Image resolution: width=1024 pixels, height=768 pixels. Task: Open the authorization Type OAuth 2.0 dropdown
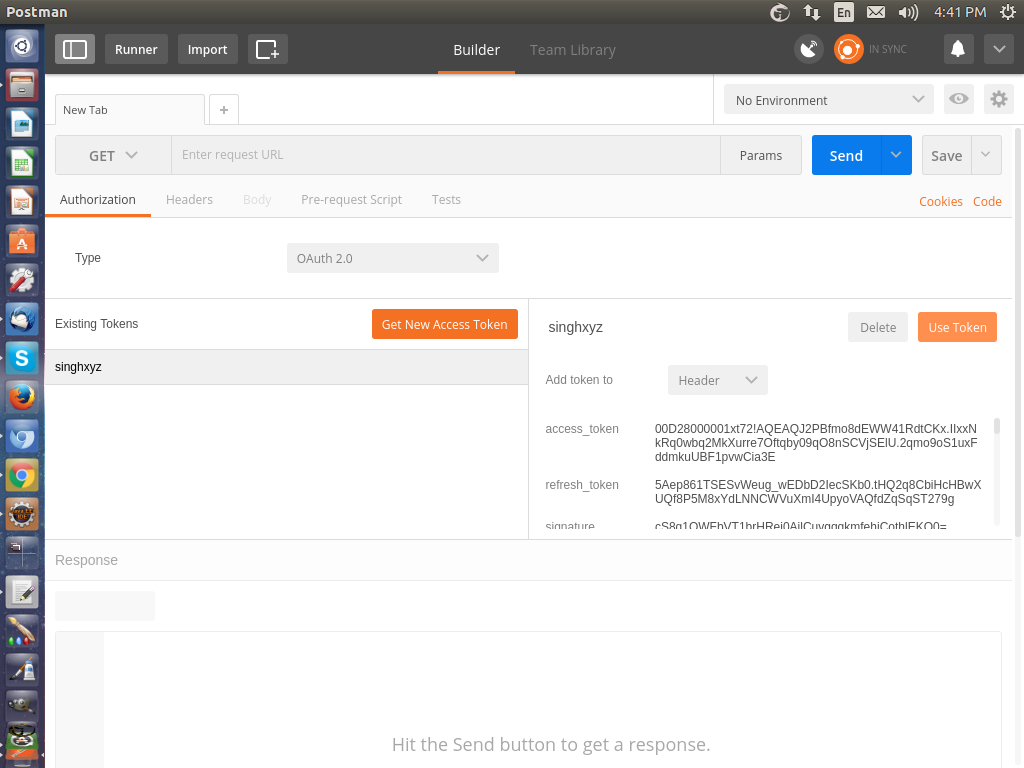coord(392,258)
